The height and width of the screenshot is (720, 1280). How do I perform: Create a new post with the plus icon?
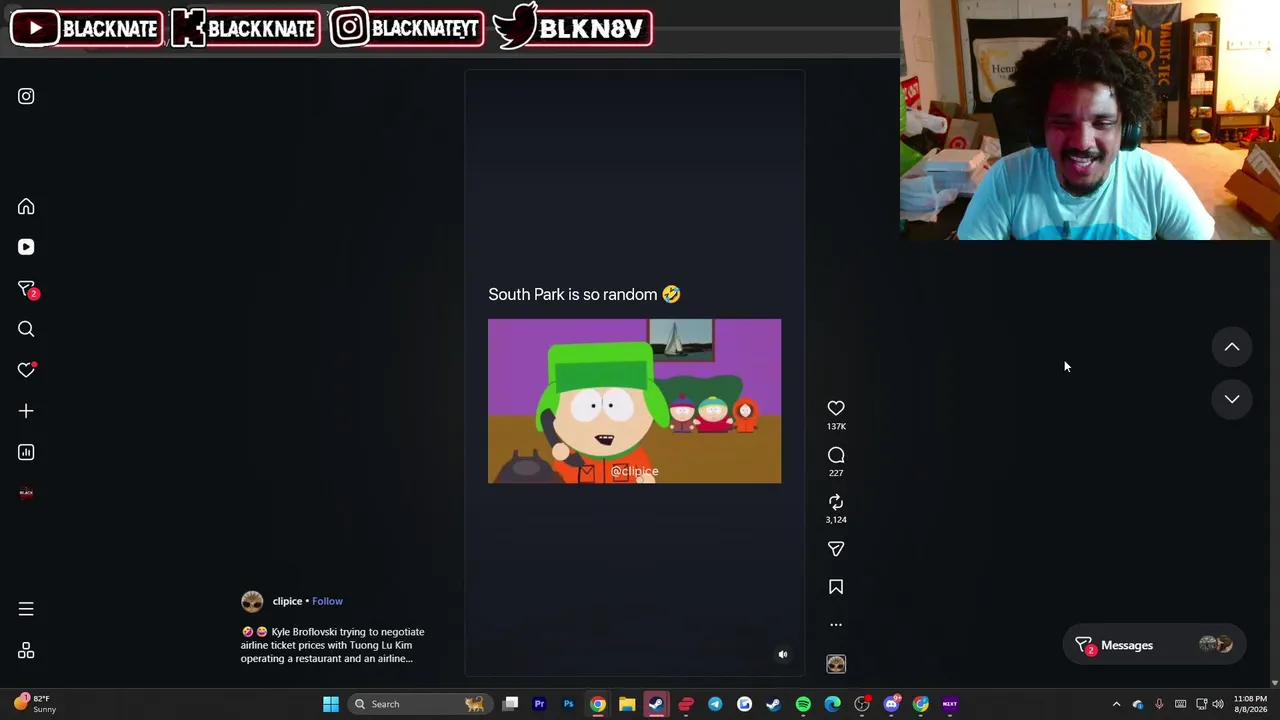point(26,411)
